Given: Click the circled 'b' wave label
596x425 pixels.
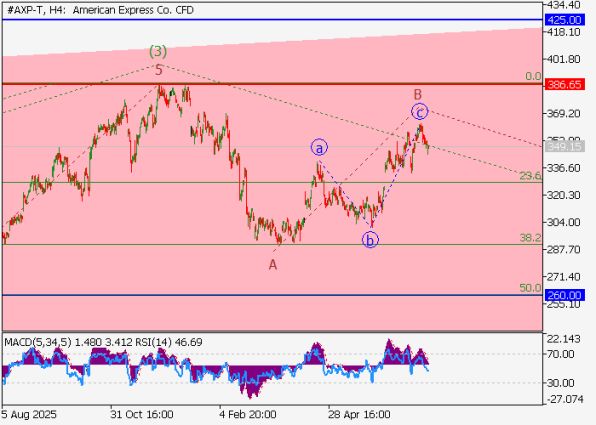Looking at the screenshot, I should [370, 240].
